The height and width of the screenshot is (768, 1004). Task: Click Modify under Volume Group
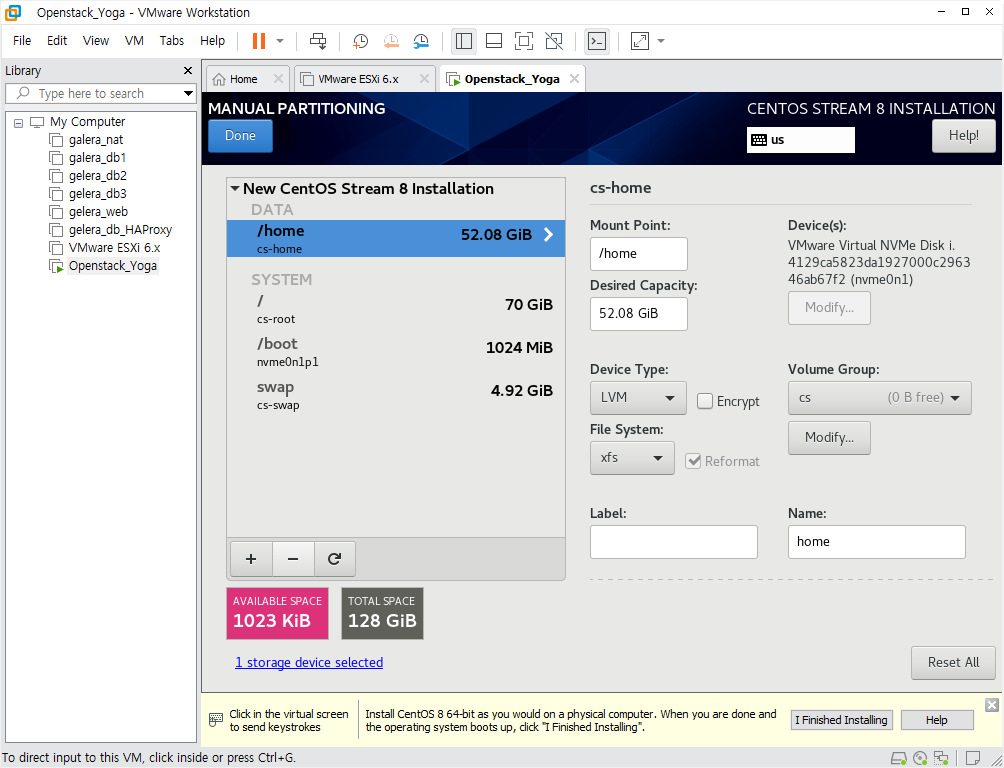[x=829, y=437]
